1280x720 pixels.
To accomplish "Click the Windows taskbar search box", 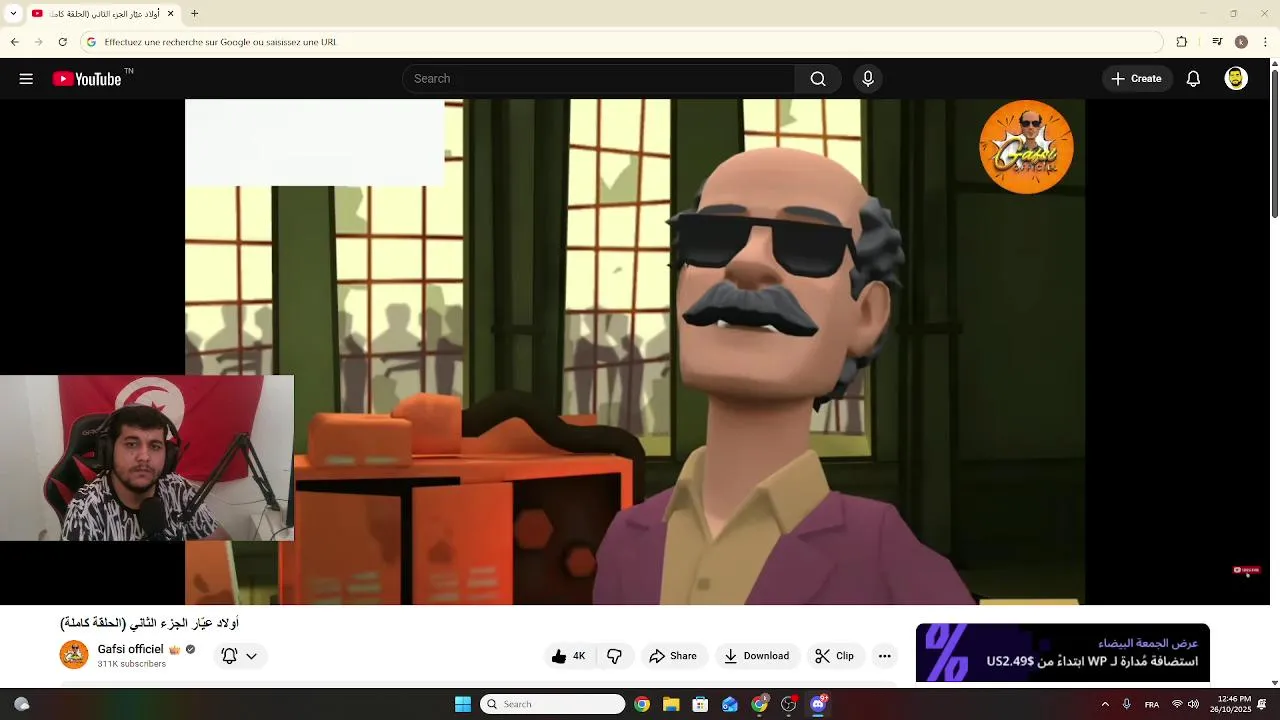I will 553,704.
